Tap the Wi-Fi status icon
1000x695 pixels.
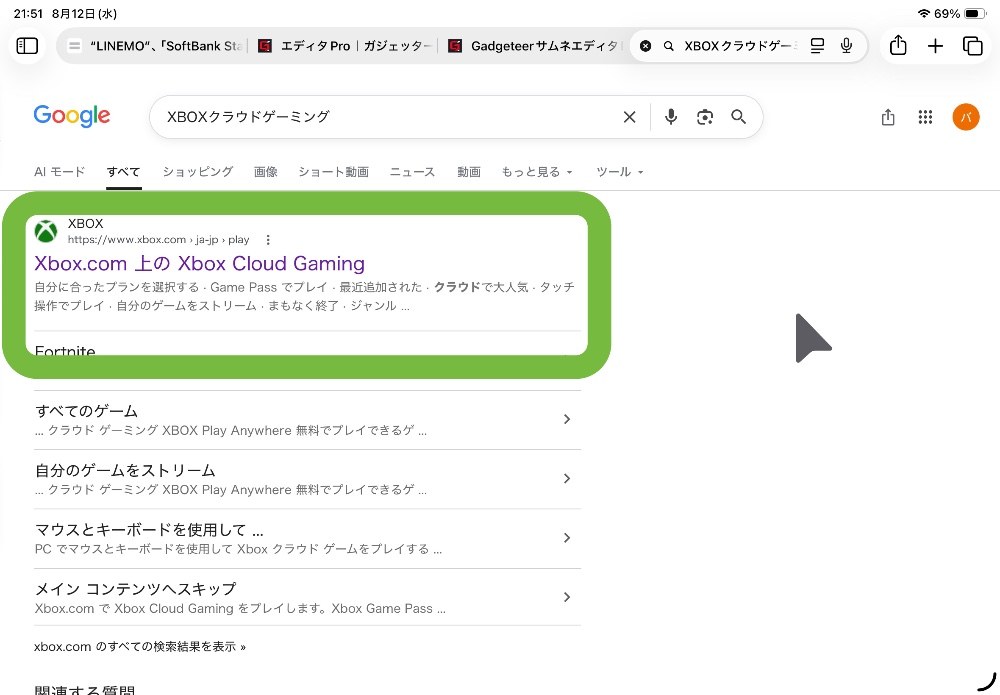[923, 13]
